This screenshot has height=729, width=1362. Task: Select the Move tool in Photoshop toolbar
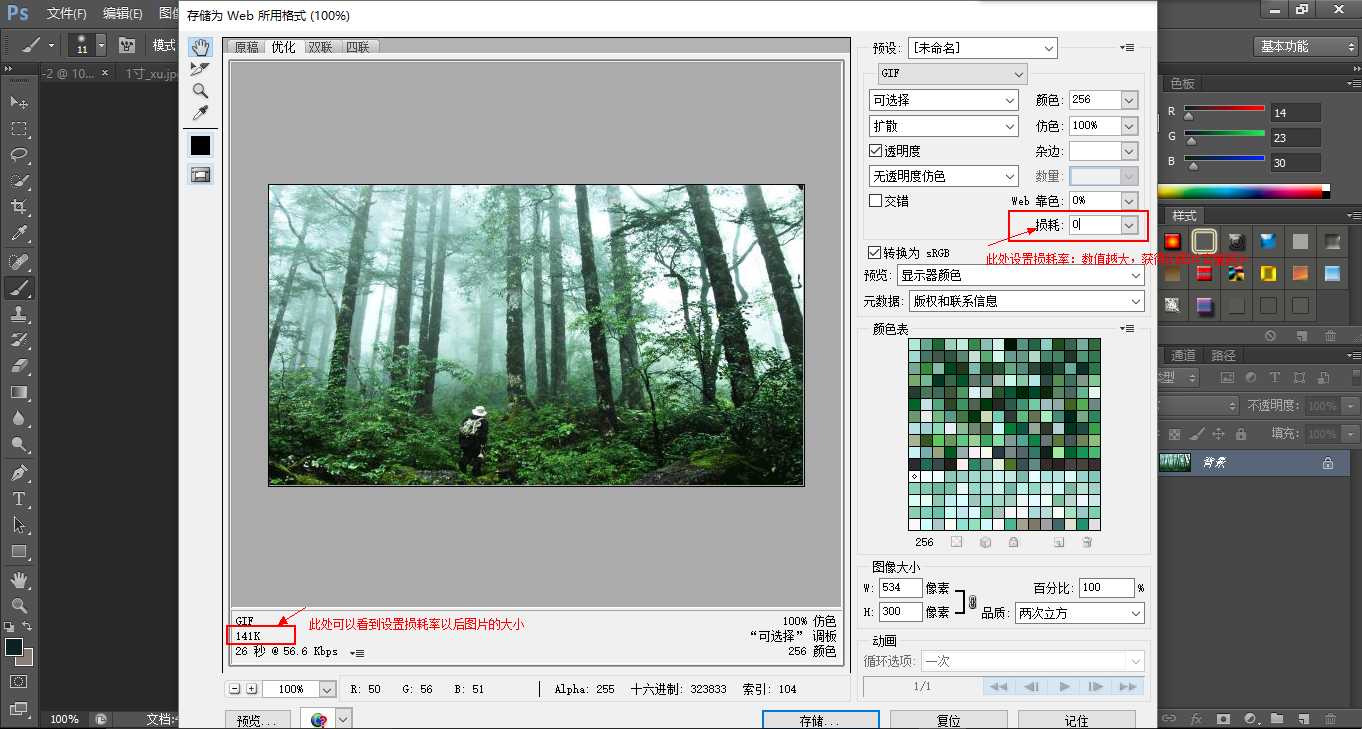19,102
